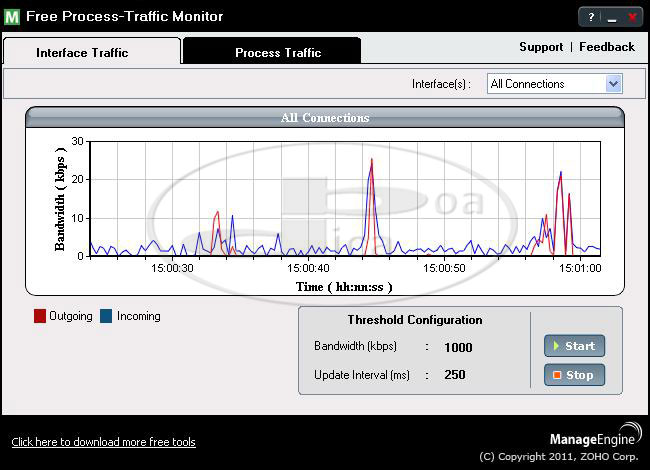Image resolution: width=650 pixels, height=470 pixels.
Task: Click the download more free tools link
Action: [103, 442]
